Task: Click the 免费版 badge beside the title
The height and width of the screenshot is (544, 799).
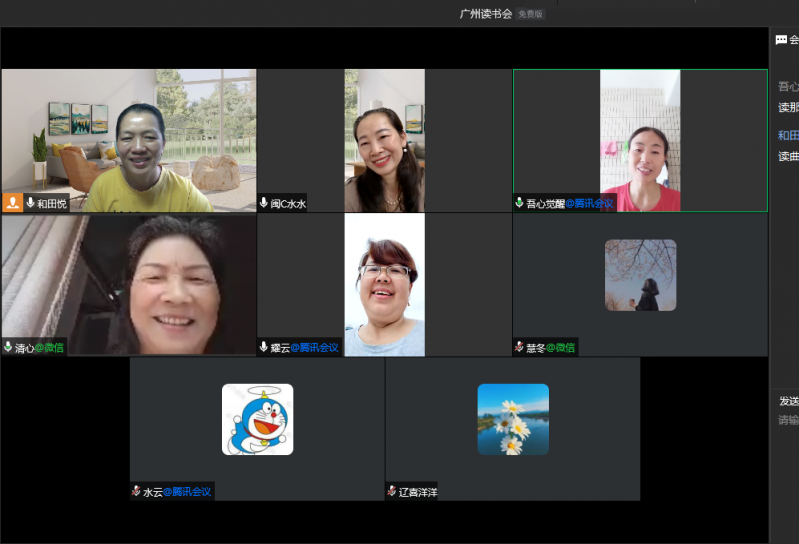Action: pos(530,14)
